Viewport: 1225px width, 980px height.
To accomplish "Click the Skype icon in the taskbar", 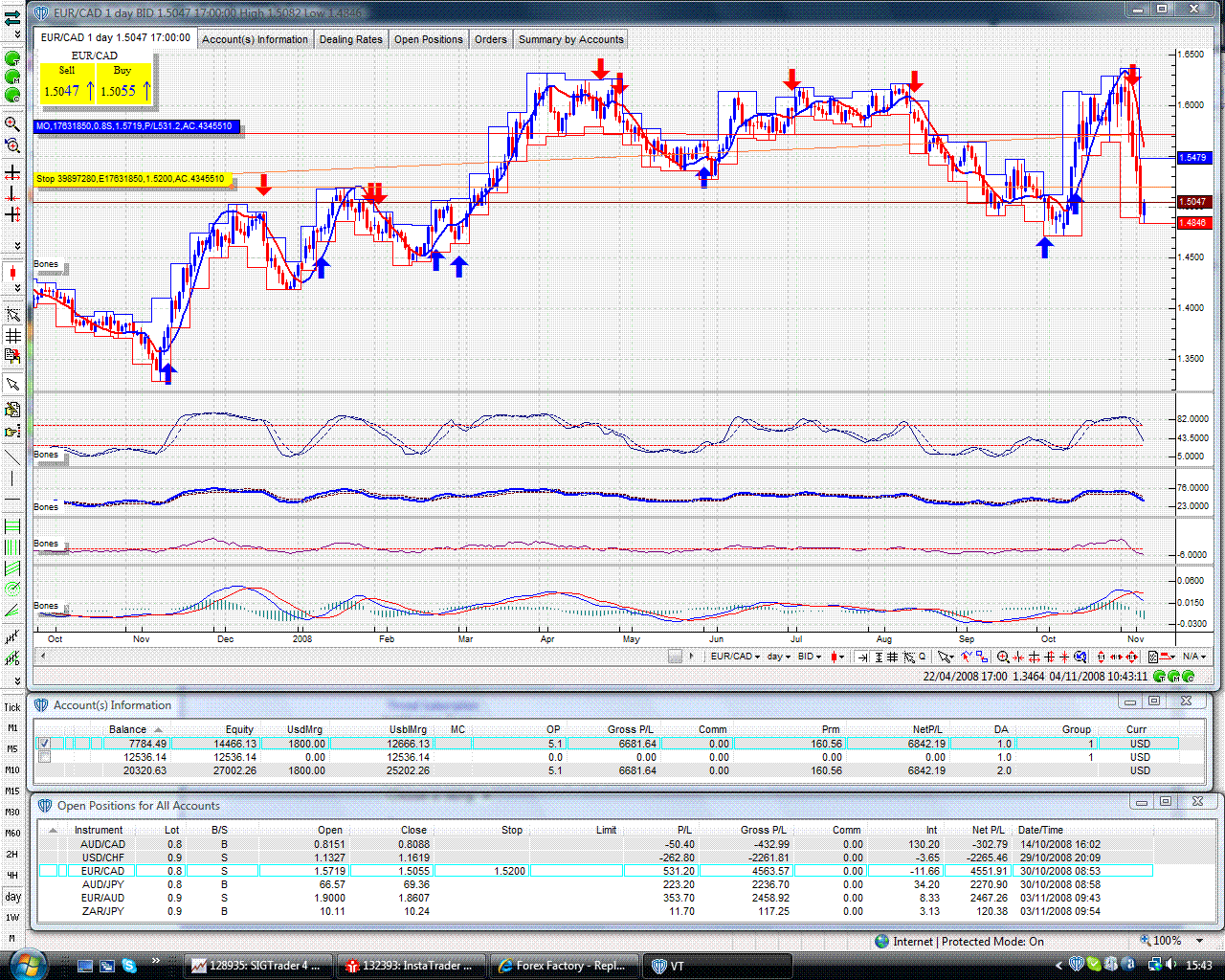I will (129, 966).
